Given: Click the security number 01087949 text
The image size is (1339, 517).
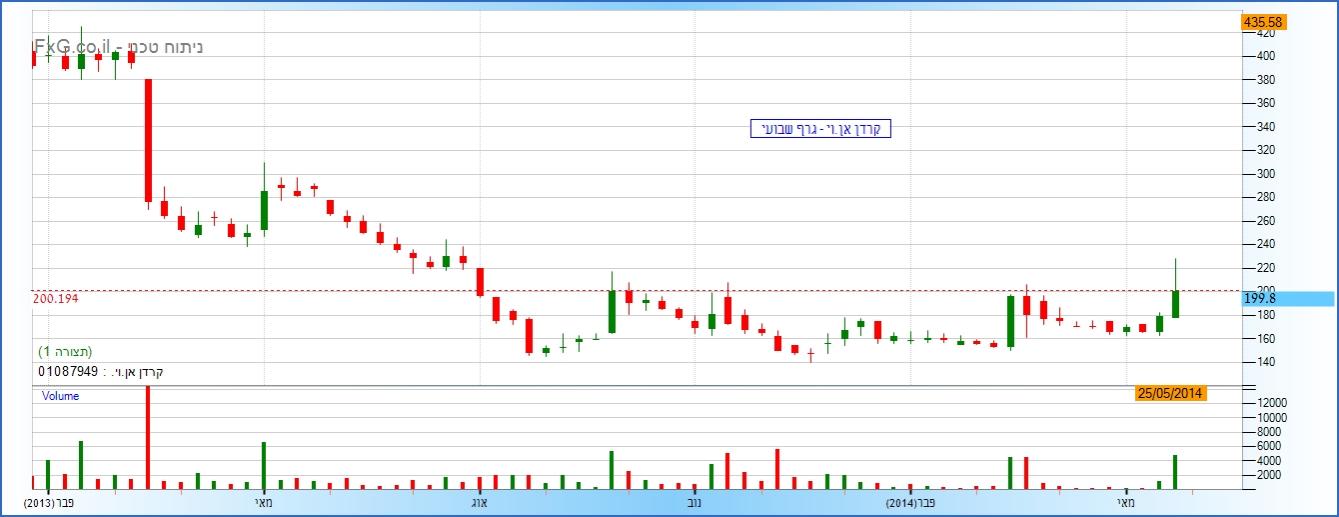Looking at the screenshot, I should pyautogui.click(x=68, y=372).
